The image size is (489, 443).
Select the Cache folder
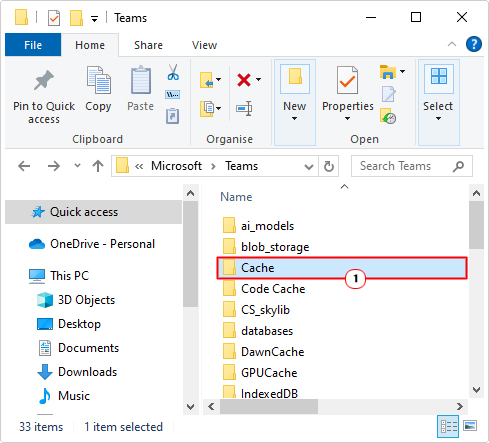point(342,268)
